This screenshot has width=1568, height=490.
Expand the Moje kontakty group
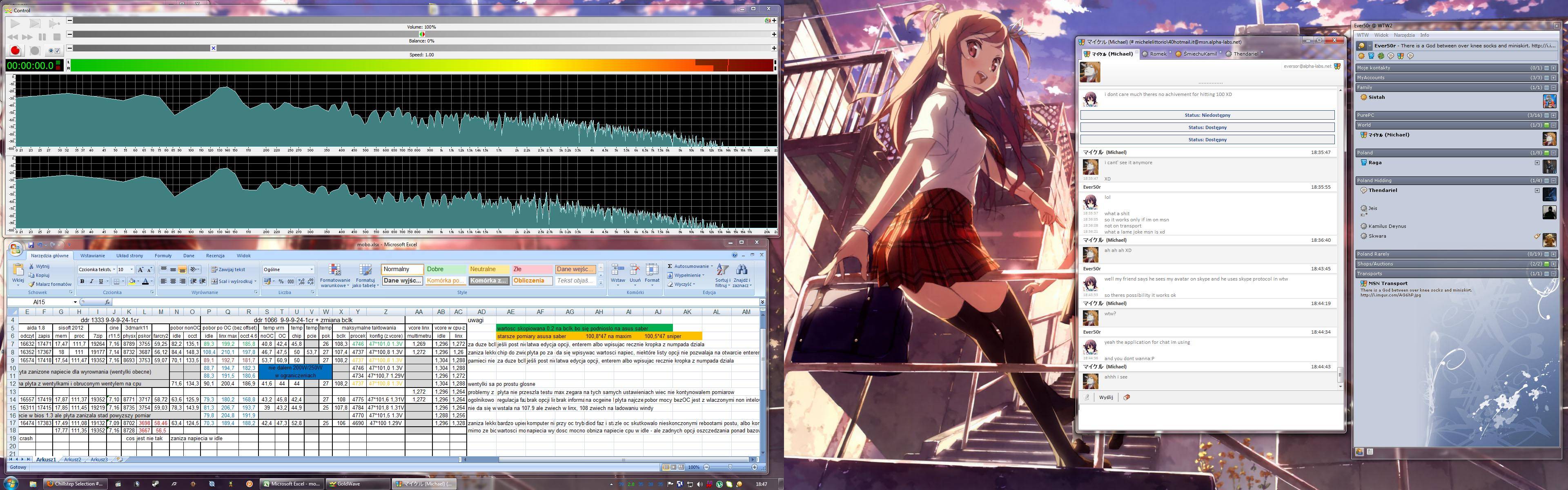pyautogui.click(x=1553, y=68)
